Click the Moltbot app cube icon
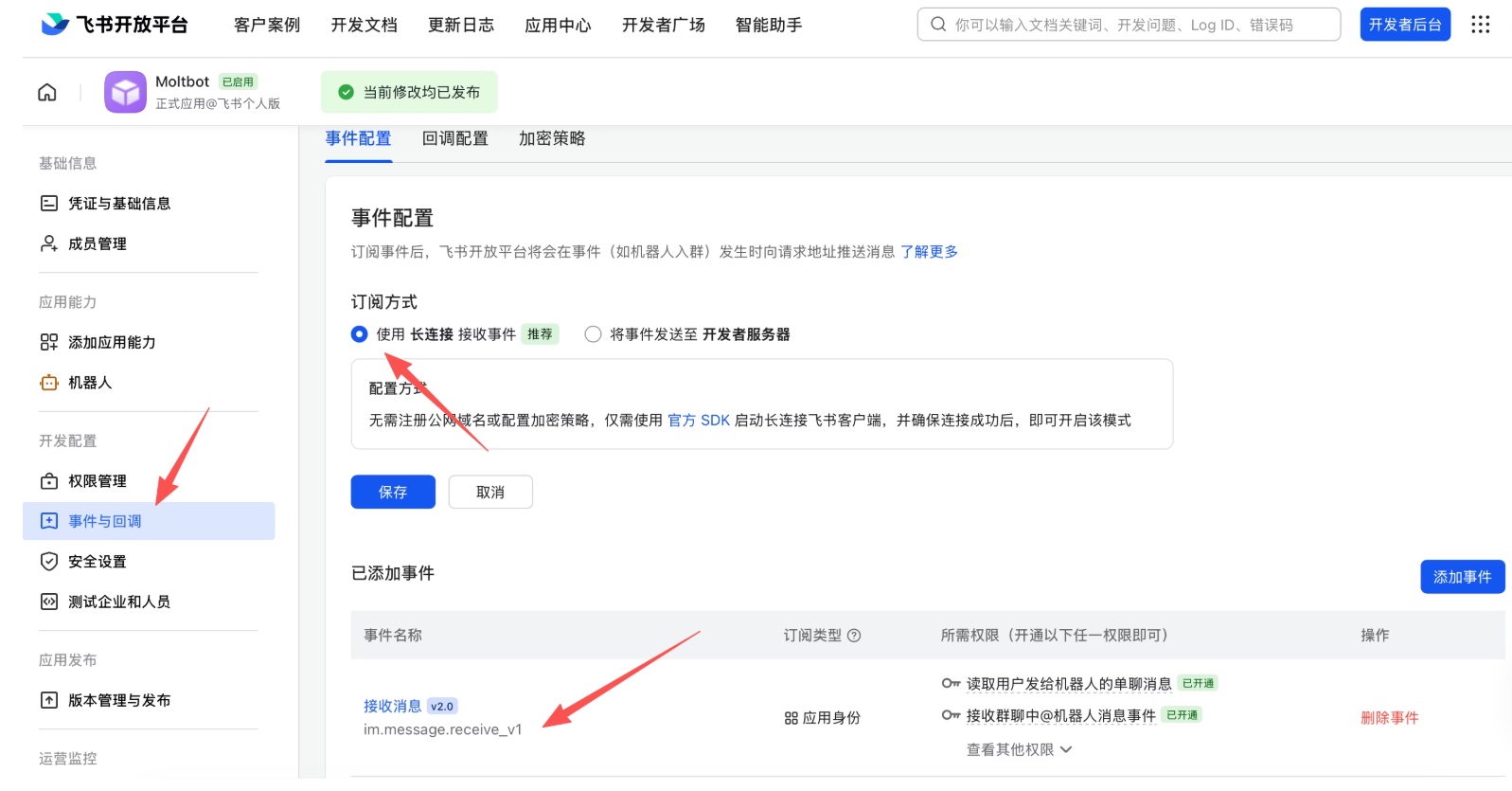 [125, 92]
